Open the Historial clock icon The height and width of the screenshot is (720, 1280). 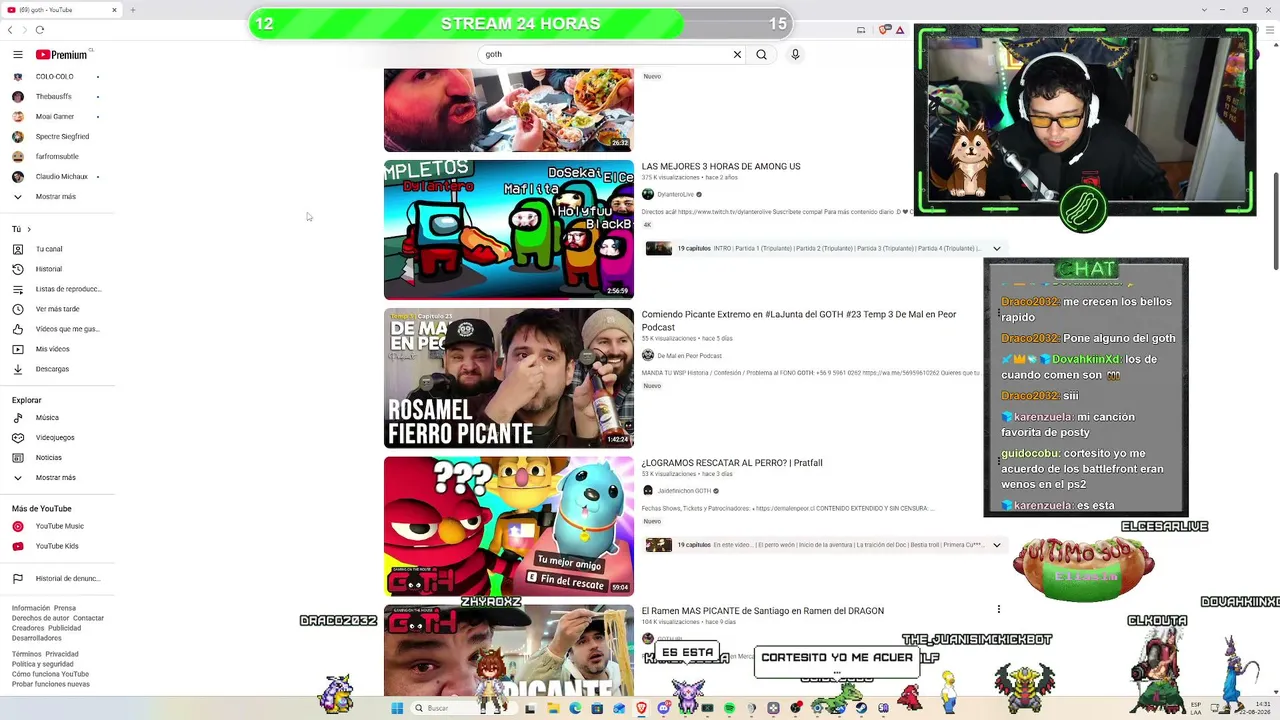click(x=18, y=269)
